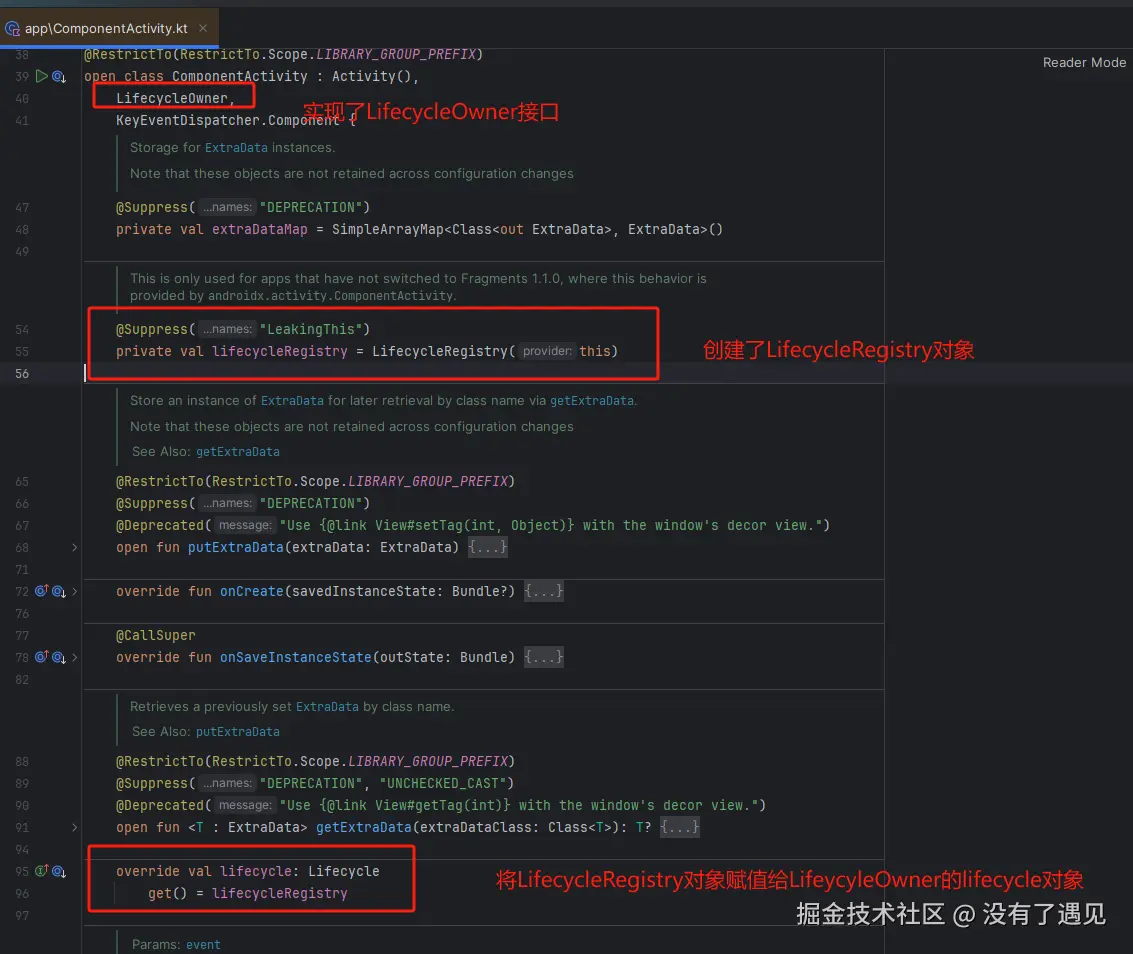Click the ComponentActivity class name on line 39

(x=239, y=76)
